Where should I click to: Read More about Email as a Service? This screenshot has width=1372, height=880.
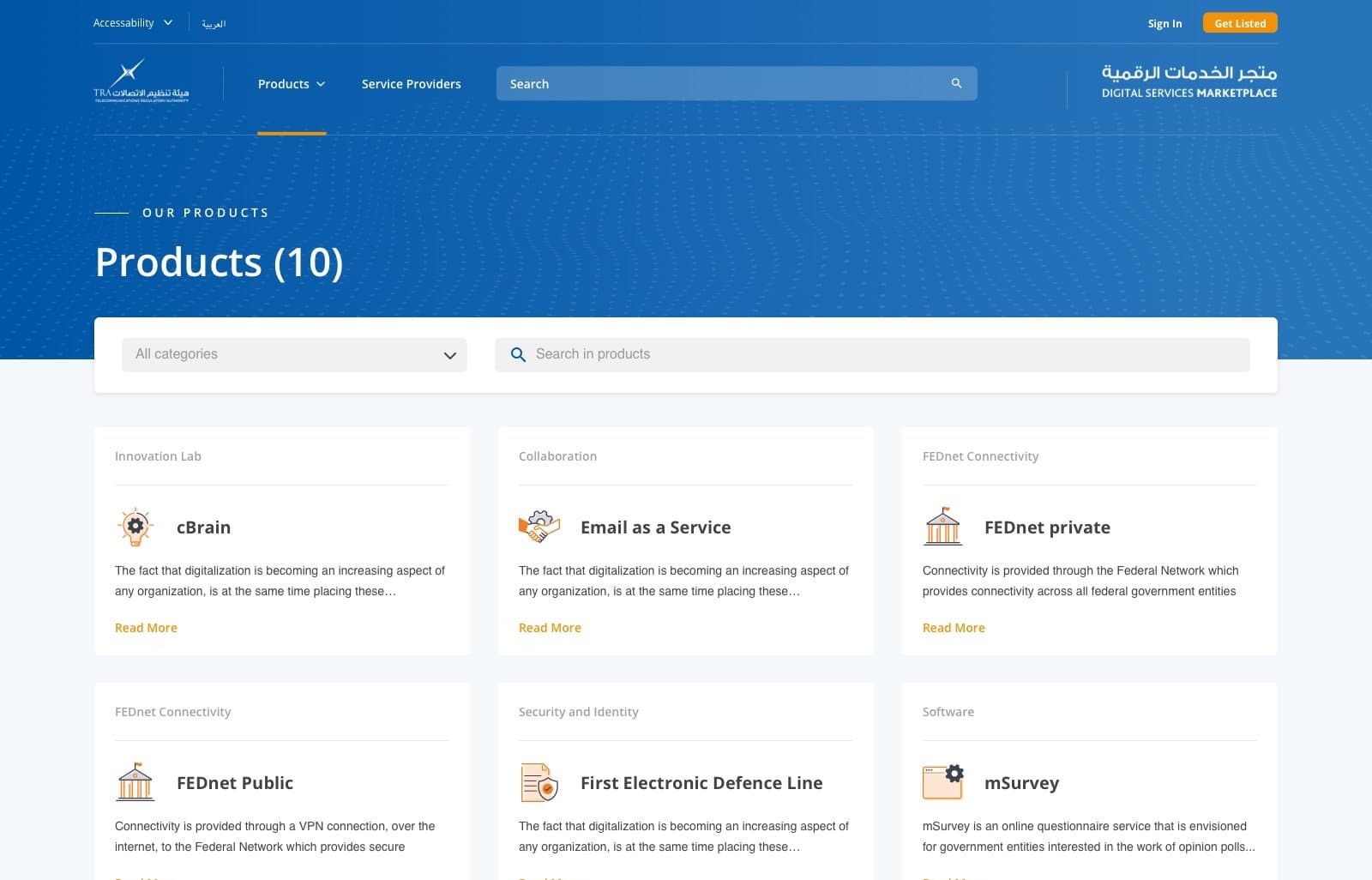coord(550,628)
